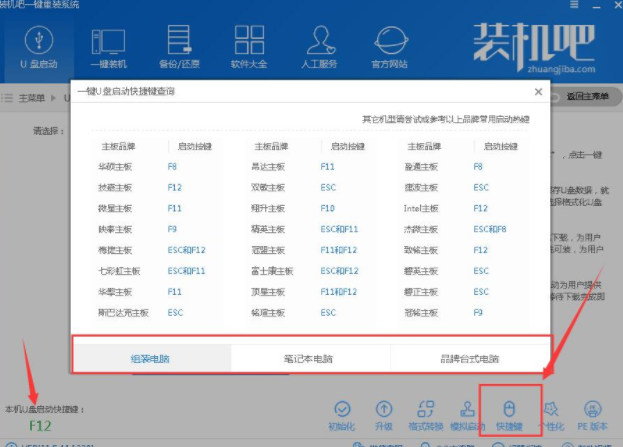623x447 pixels.
Task: Close the hotkey query dialog
Action: [538, 92]
